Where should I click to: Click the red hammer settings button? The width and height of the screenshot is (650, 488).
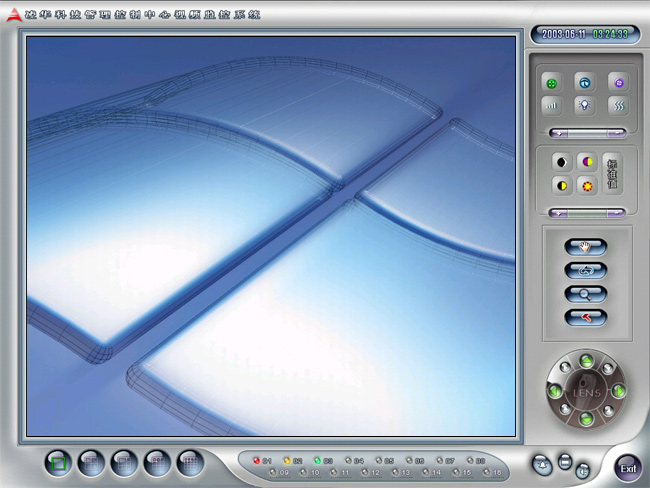(586, 317)
